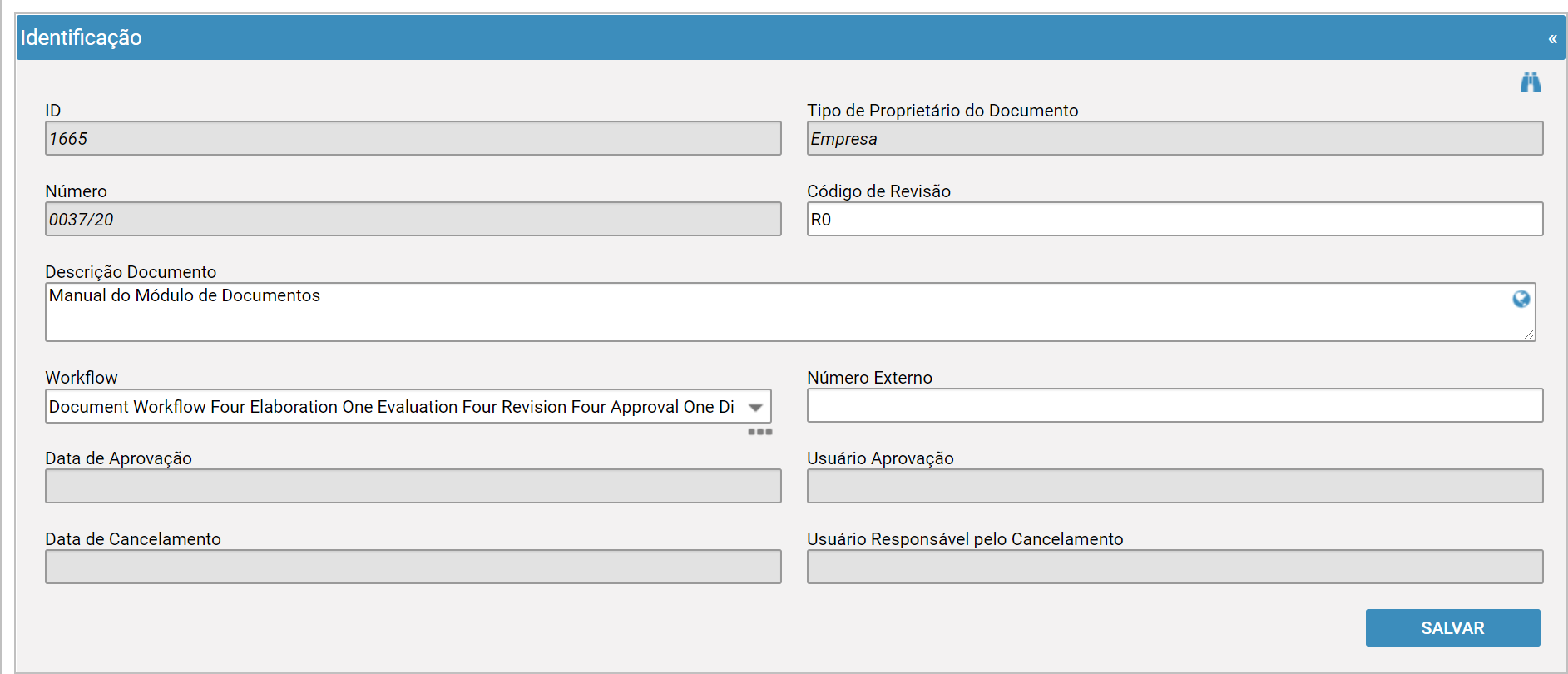
Task: Click the Identificação panel header title
Action: pos(82,38)
